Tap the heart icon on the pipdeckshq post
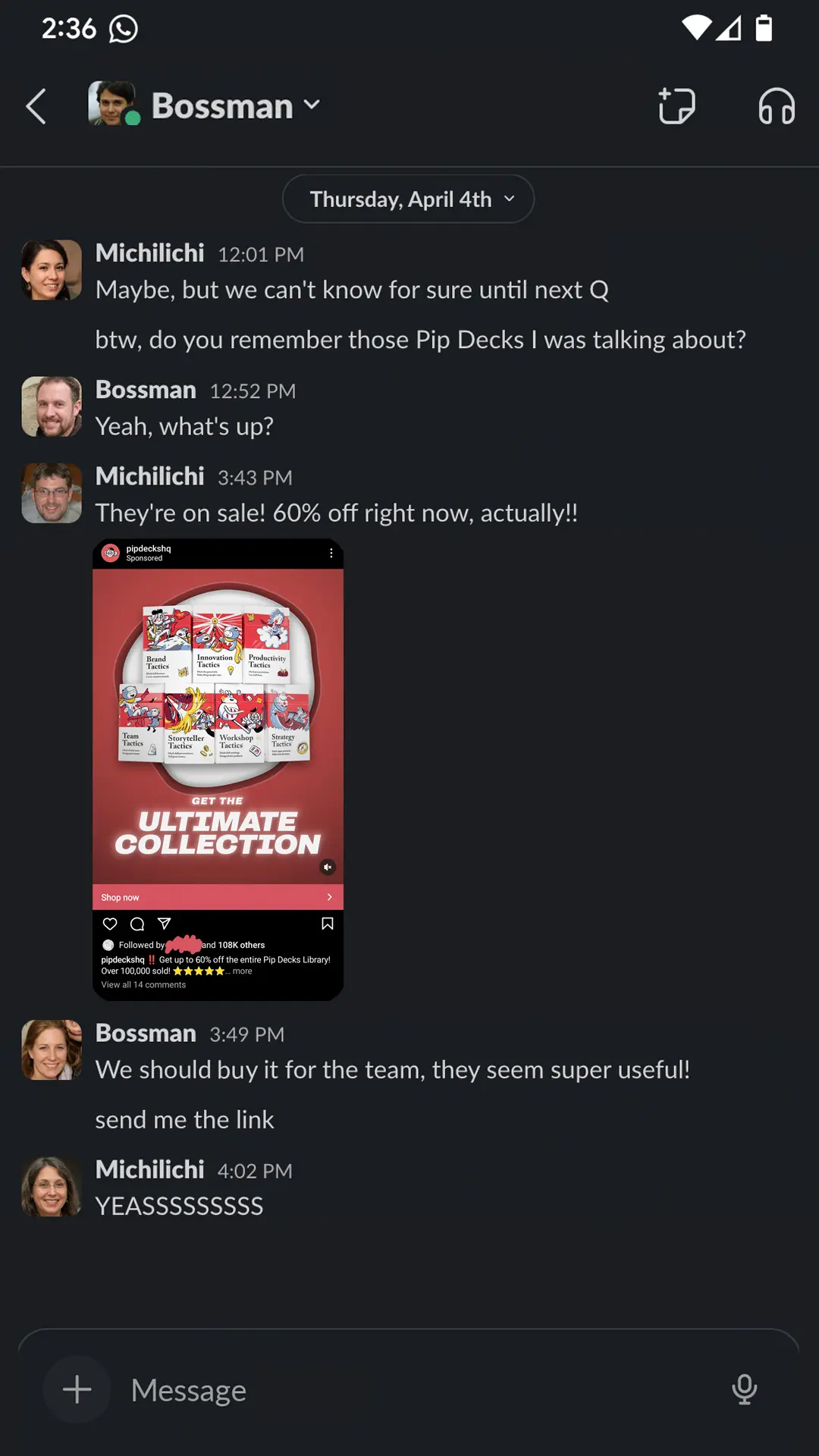The height and width of the screenshot is (1456, 819). (x=110, y=924)
